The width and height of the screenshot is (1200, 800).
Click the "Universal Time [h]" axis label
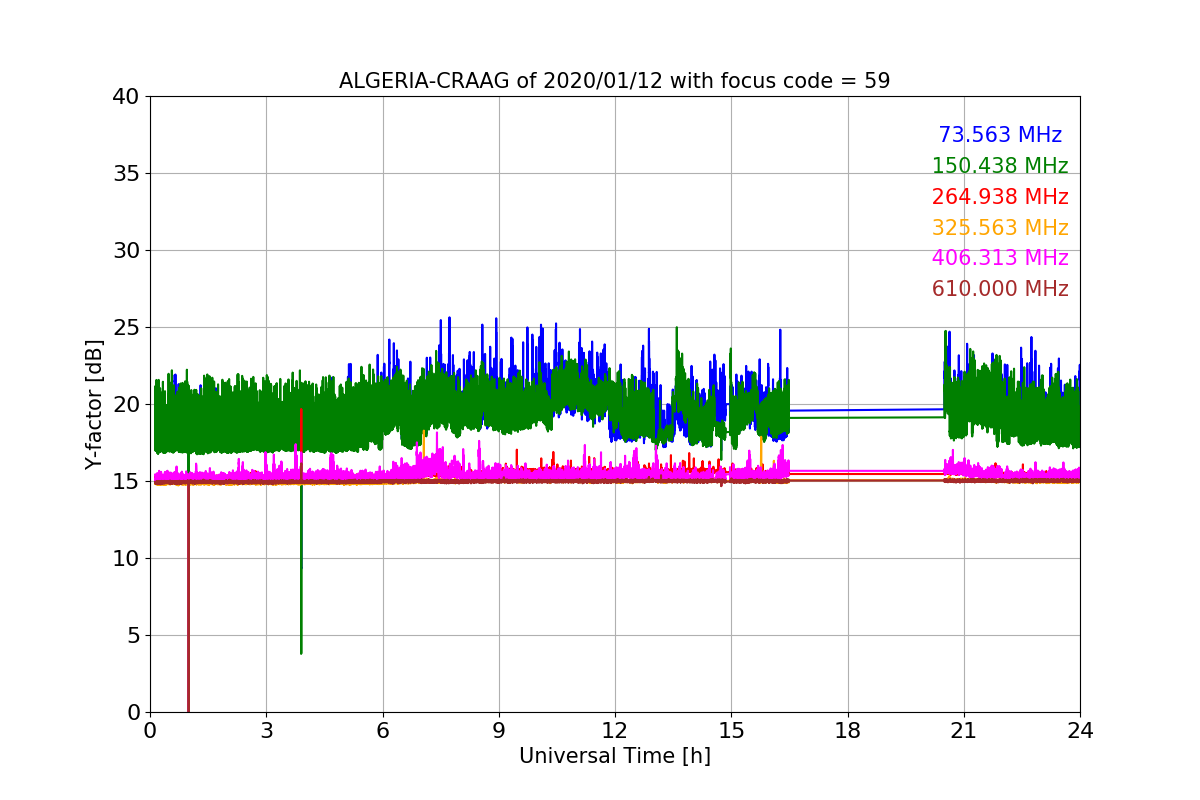coord(615,757)
